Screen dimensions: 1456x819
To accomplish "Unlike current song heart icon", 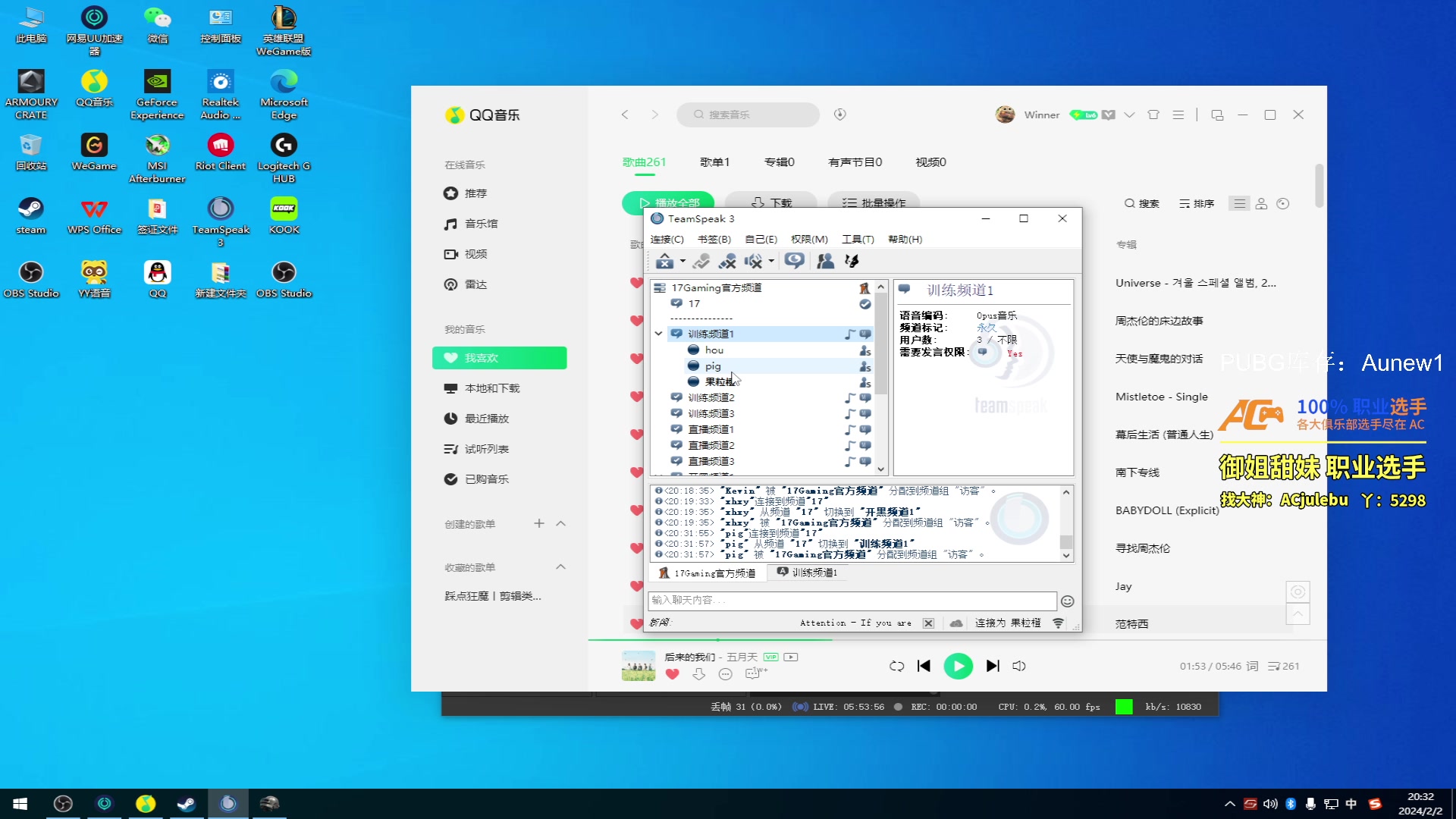I will point(673,674).
